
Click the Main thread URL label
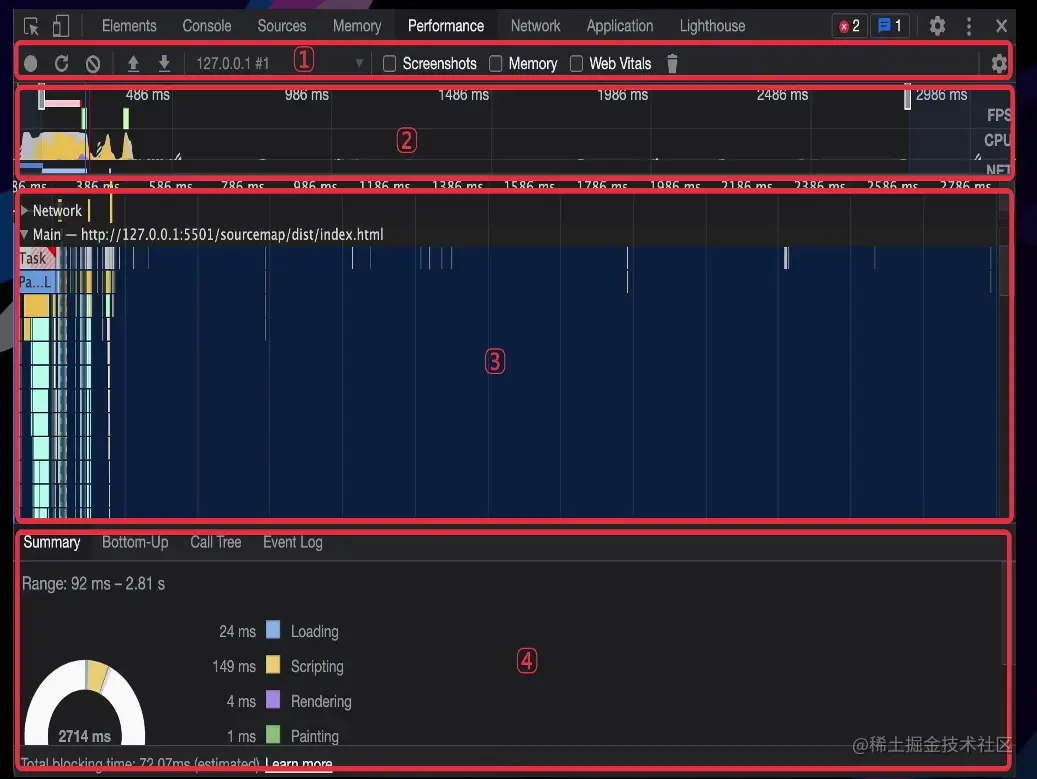(232, 234)
